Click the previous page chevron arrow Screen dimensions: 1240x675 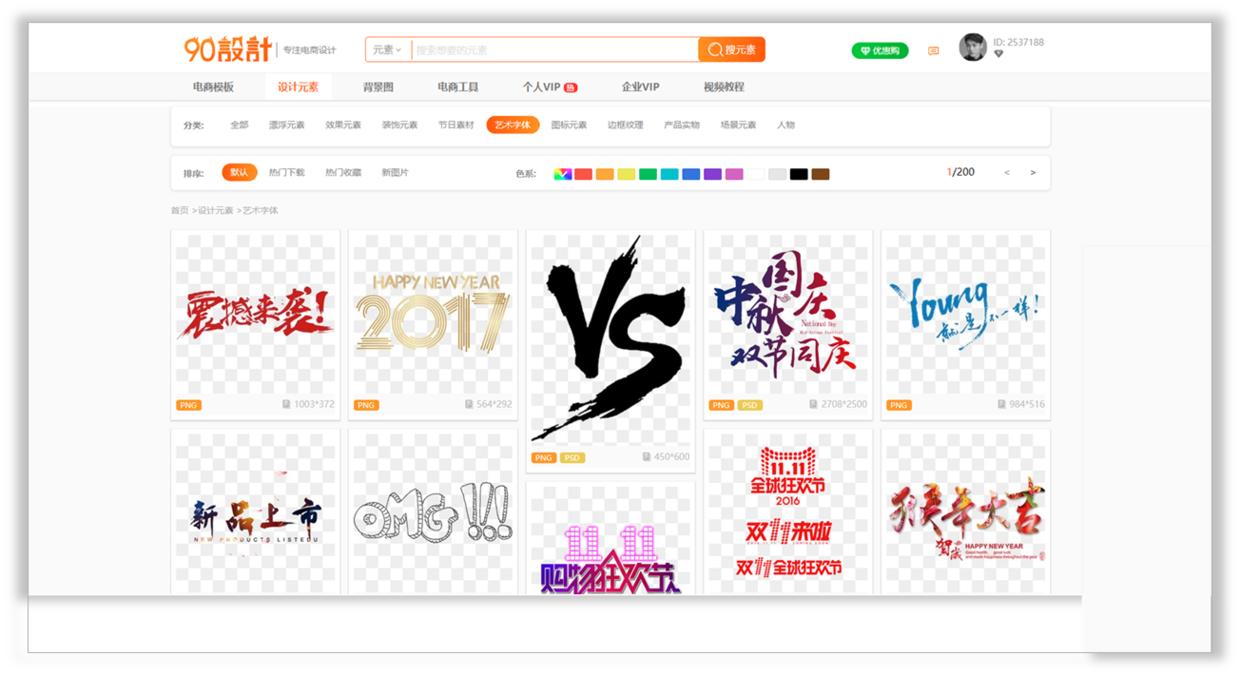coord(1006,172)
